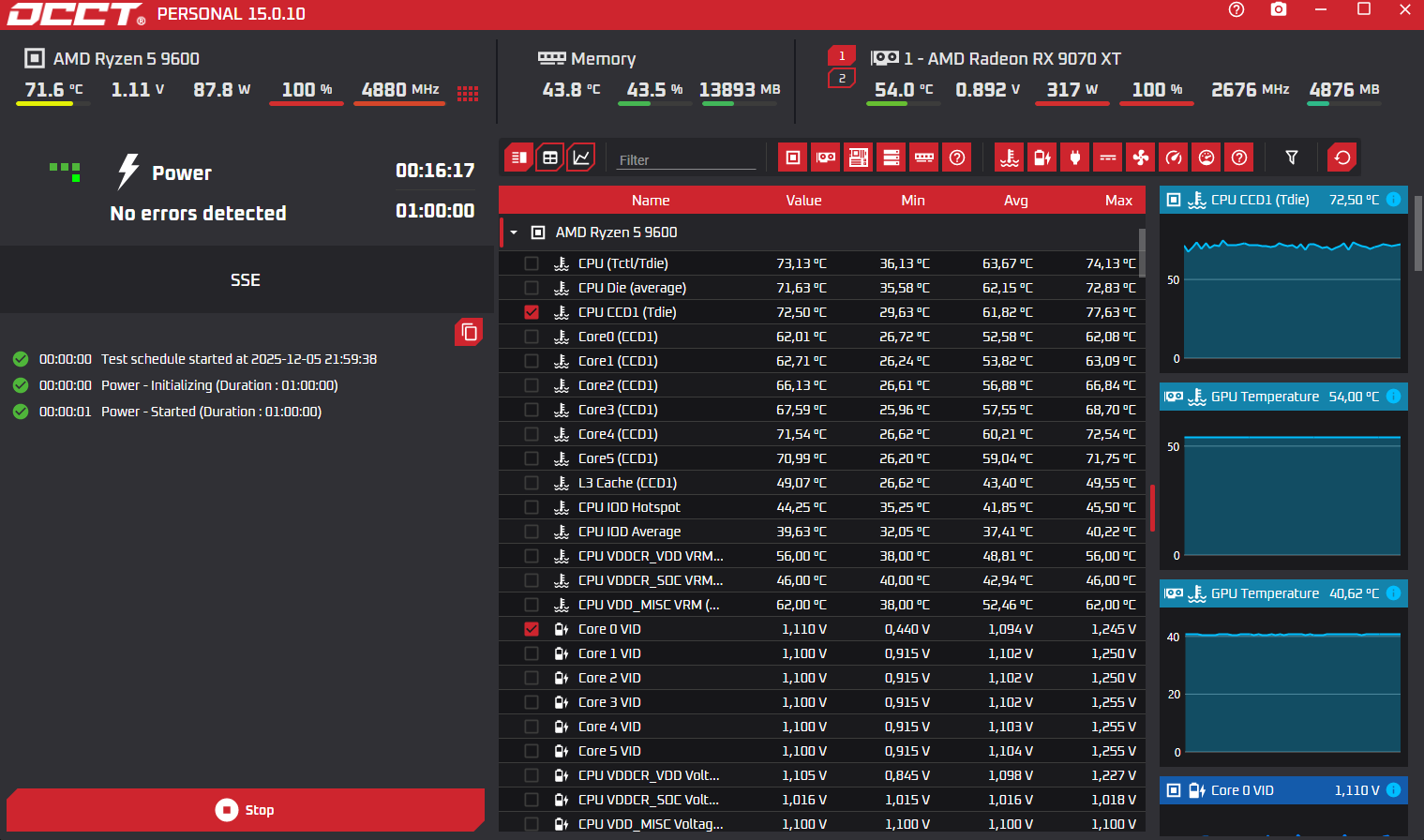
Task: Tick the Core 3 VID checkbox
Action: pos(532,702)
